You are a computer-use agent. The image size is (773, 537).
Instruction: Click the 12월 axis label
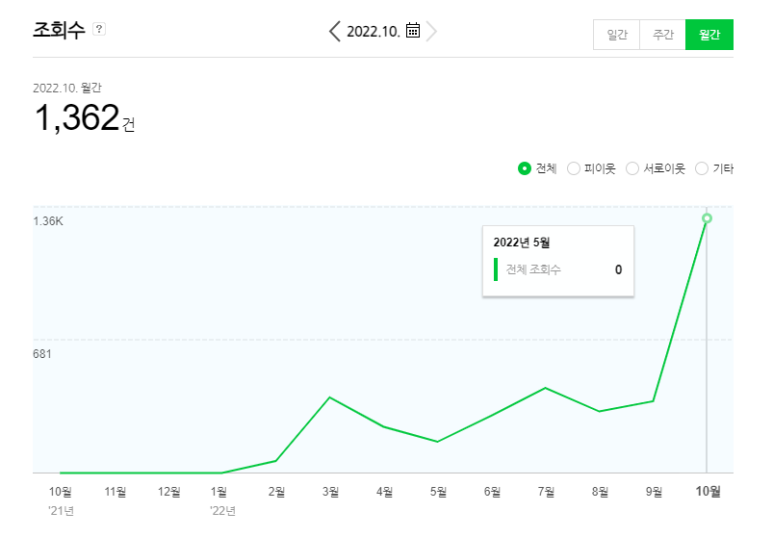169,492
